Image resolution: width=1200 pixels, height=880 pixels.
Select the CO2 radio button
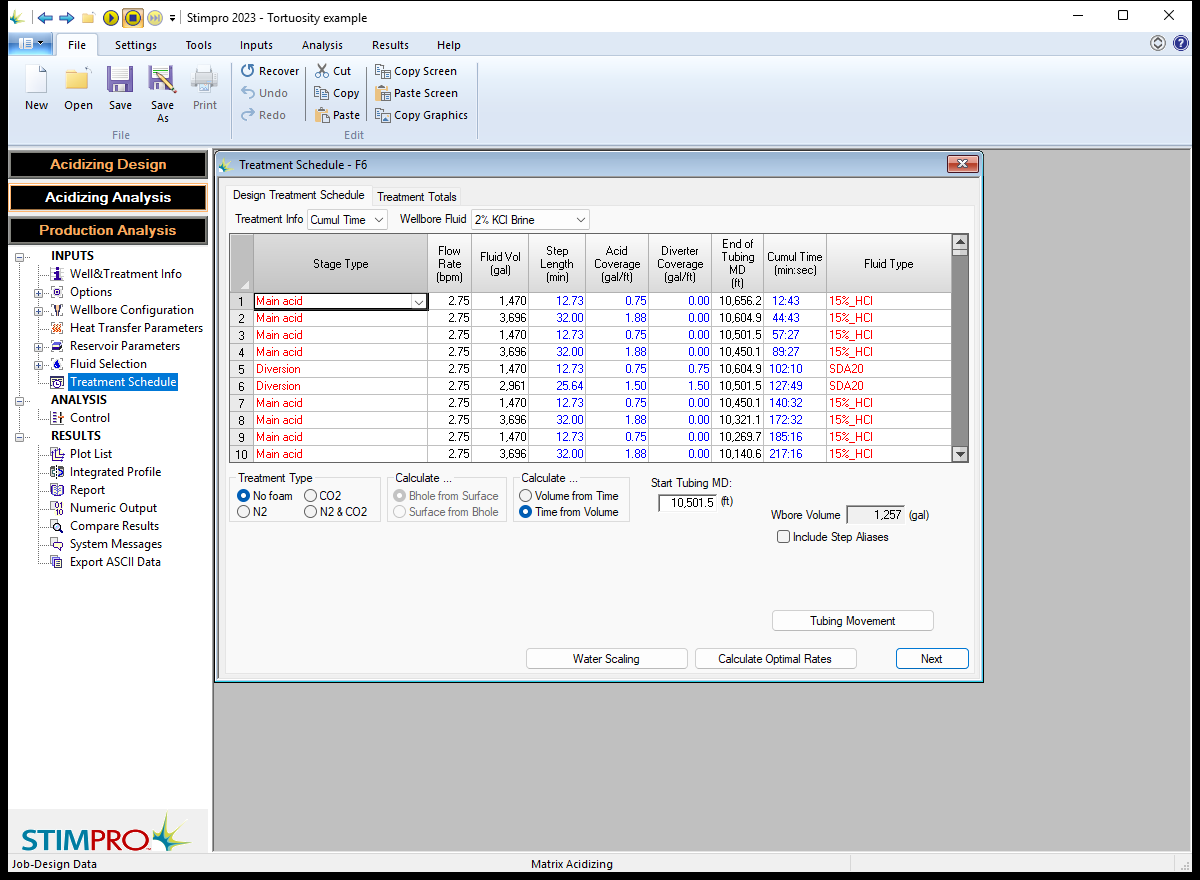pyautogui.click(x=311, y=496)
